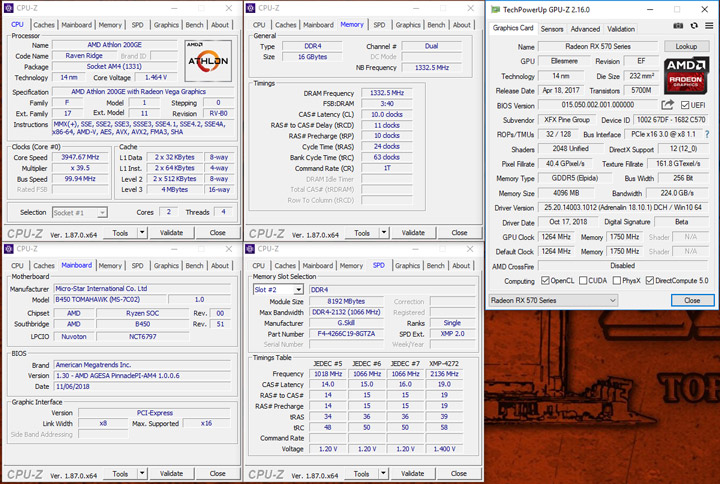Toggle the DirectCompute 5.0 checkbox
Viewport: 720px width, 484px height.
point(650,281)
